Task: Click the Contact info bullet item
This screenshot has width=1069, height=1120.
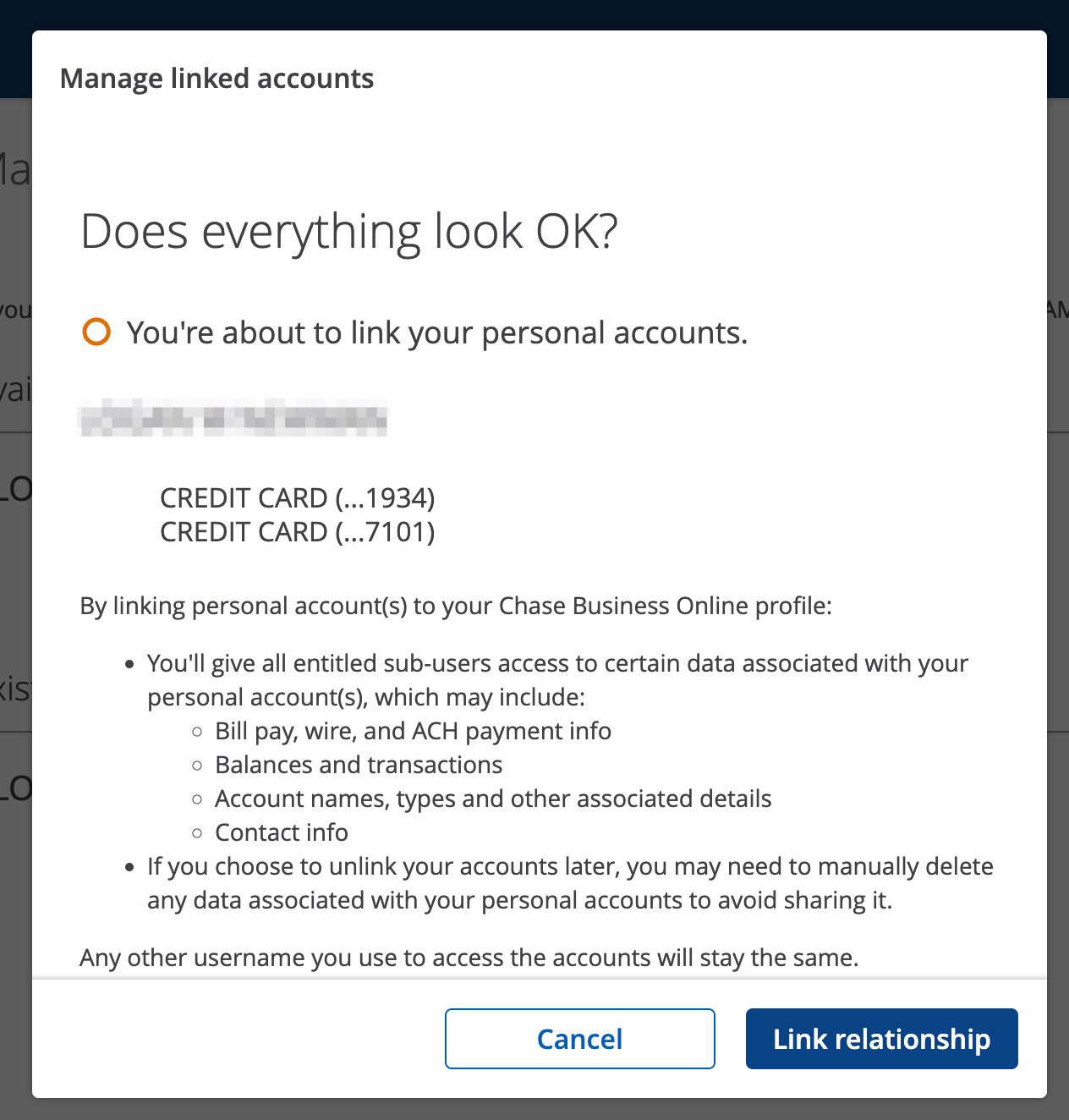Action: coord(282,832)
